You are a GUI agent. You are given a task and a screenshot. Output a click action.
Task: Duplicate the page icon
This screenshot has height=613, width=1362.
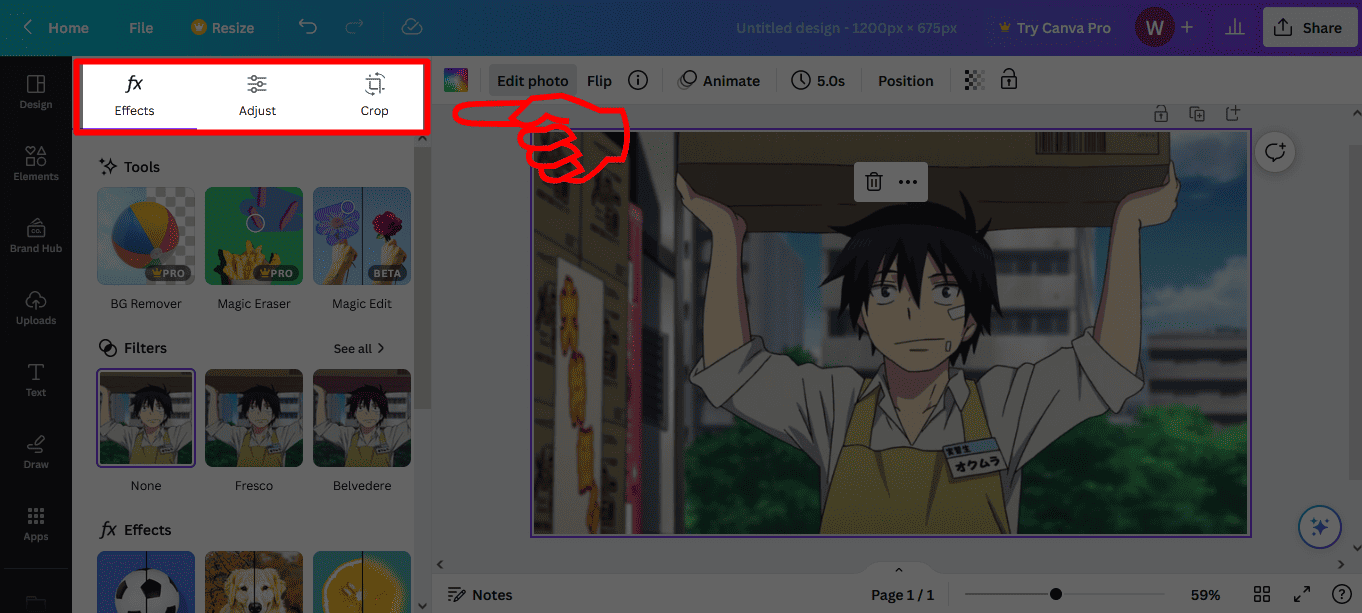(x=1197, y=113)
